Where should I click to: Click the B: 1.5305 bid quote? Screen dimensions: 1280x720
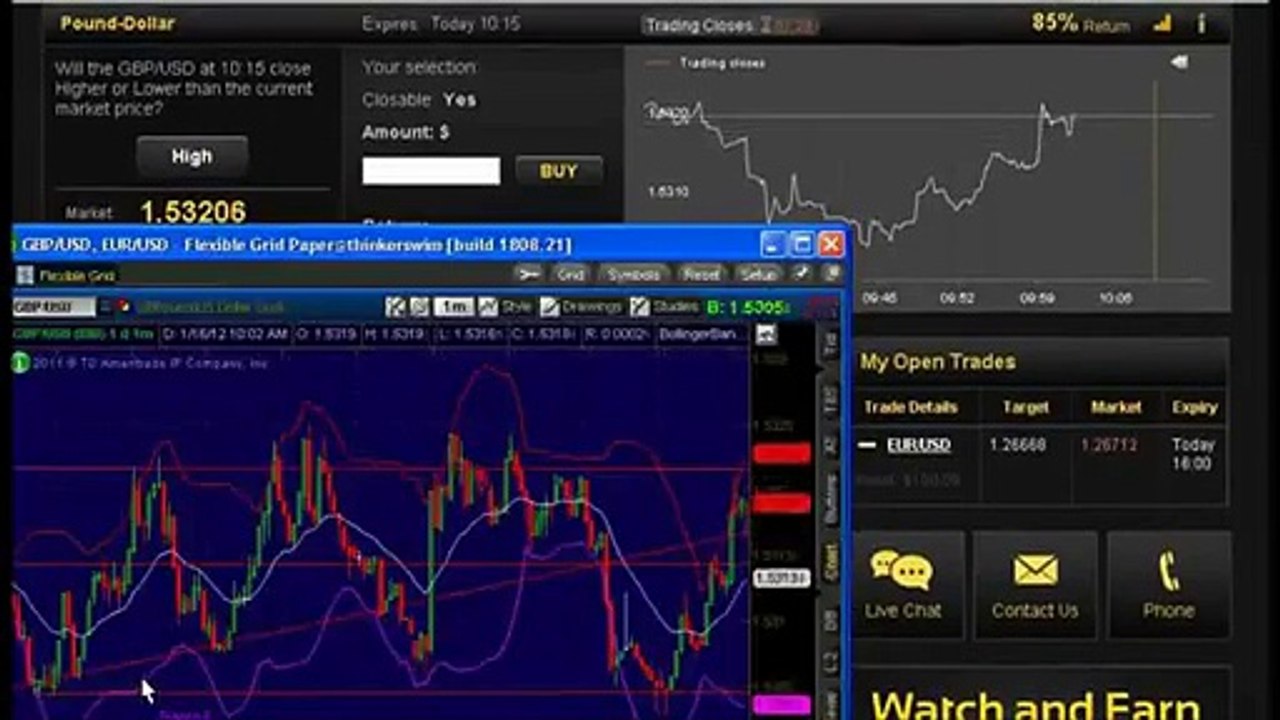coord(749,307)
